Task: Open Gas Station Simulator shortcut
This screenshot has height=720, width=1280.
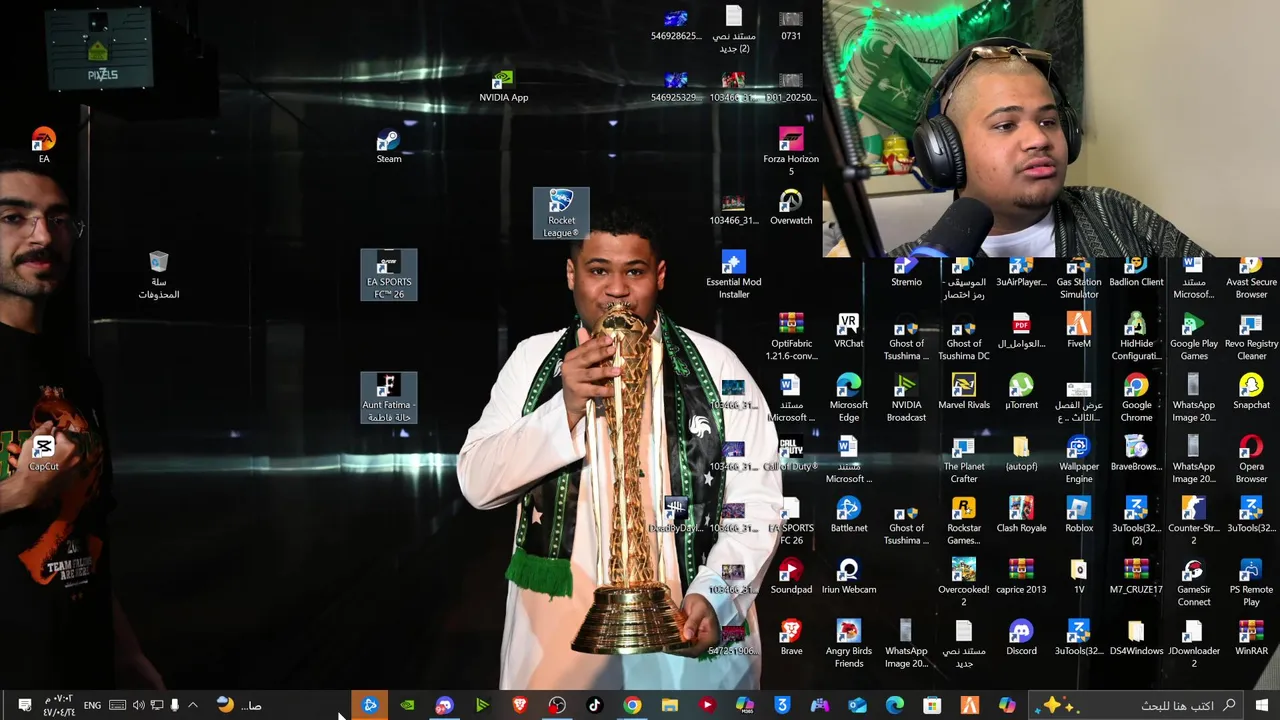Action: (1079, 279)
